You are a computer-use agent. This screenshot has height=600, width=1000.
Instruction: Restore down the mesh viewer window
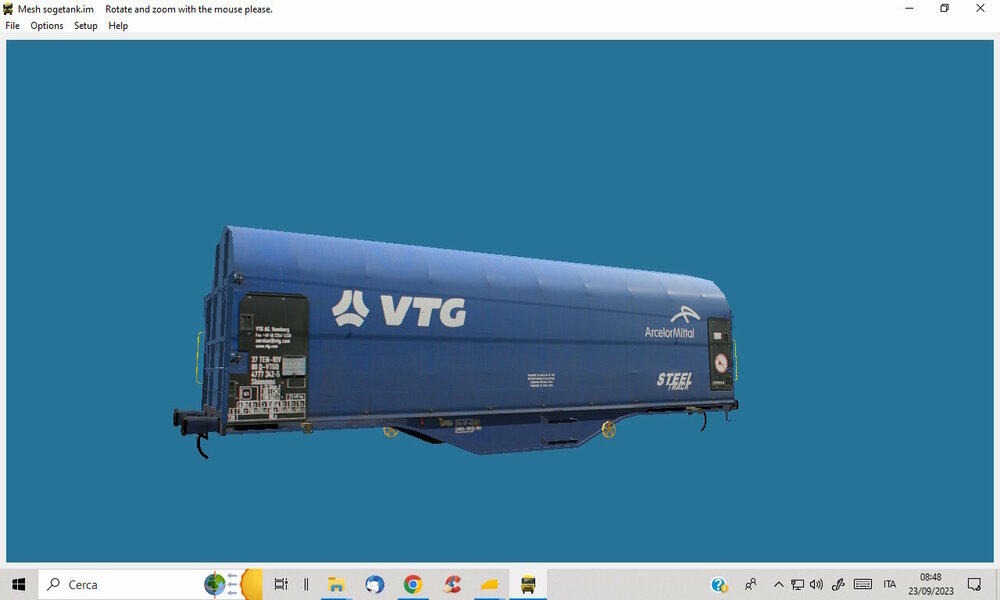pos(945,8)
